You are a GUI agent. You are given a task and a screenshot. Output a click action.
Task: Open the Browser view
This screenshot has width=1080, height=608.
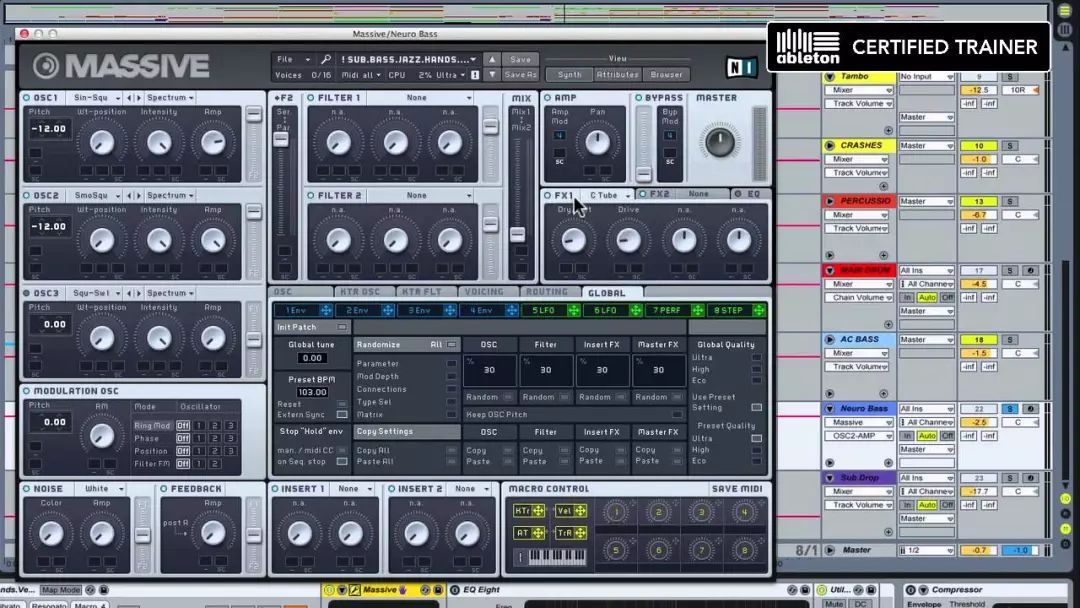click(666, 75)
